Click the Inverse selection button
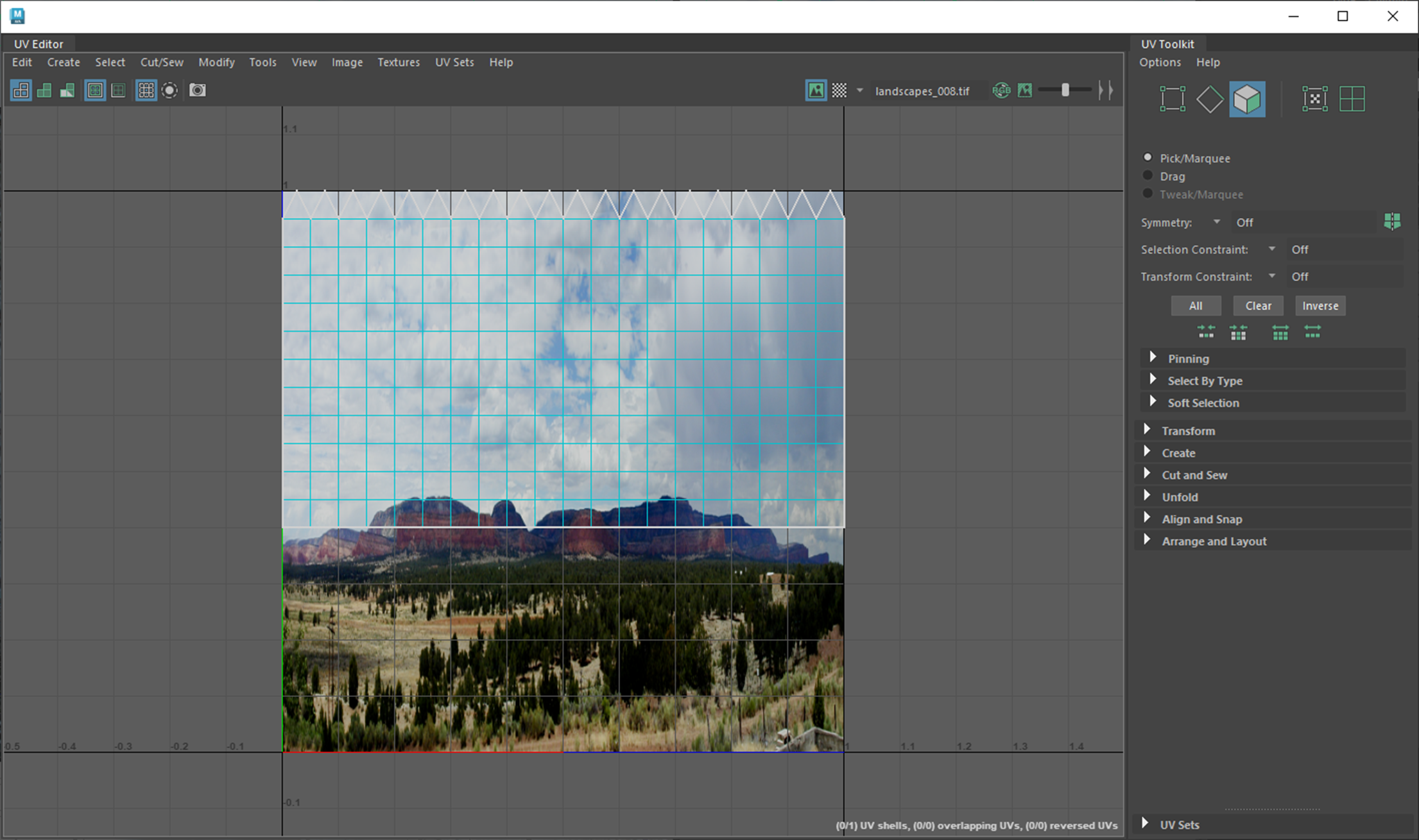 click(1320, 306)
